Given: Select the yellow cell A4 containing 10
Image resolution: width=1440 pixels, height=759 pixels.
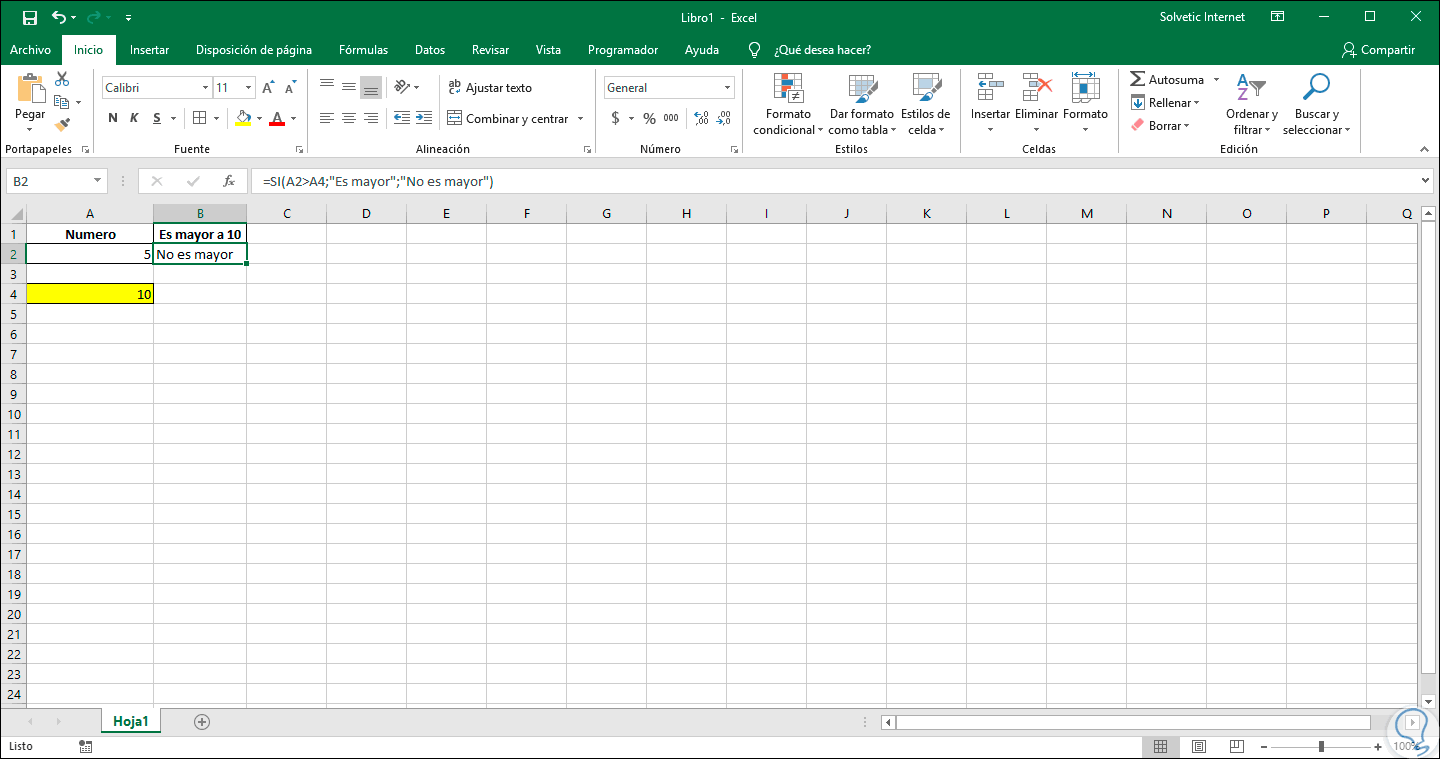Looking at the screenshot, I should (90, 294).
